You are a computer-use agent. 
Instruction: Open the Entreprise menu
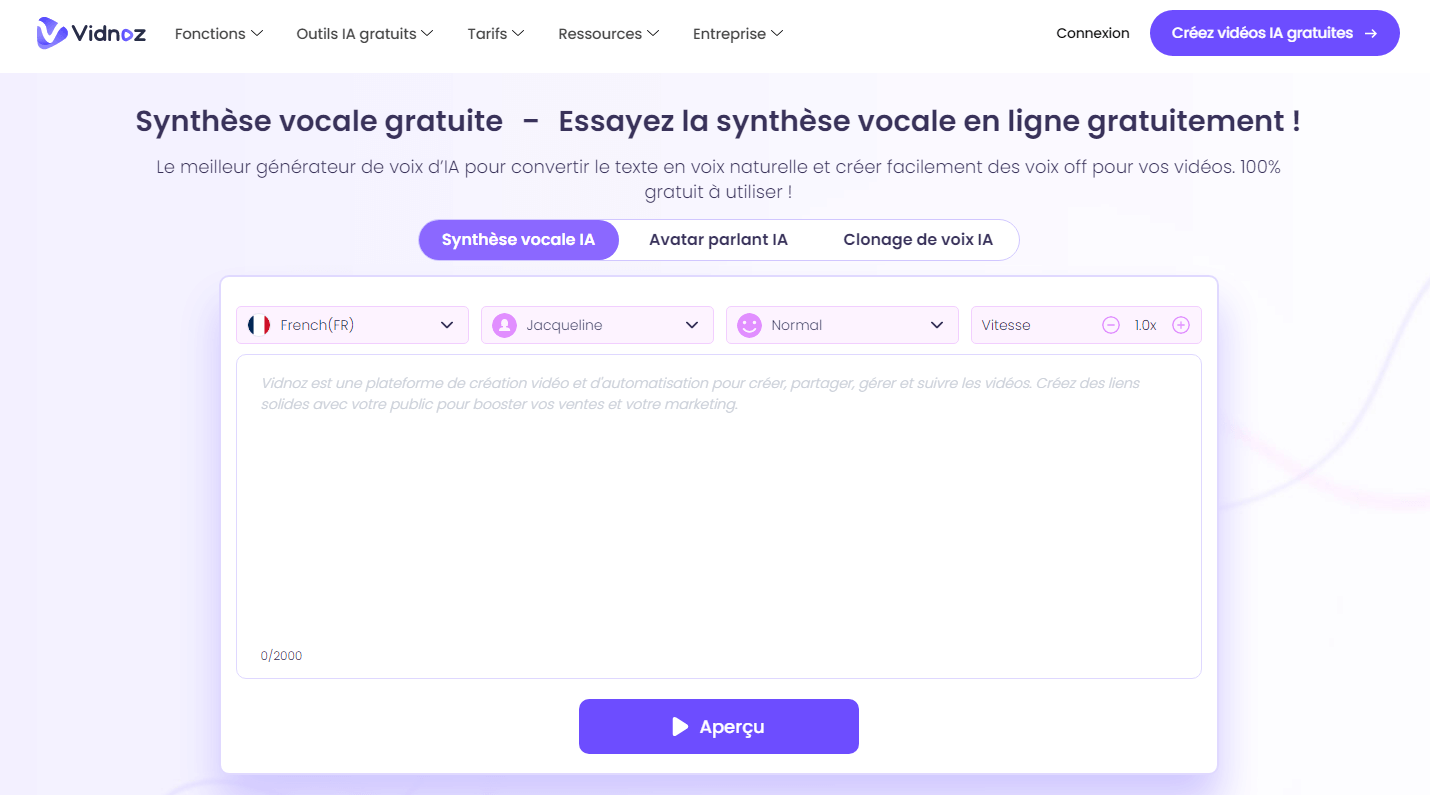coord(738,34)
